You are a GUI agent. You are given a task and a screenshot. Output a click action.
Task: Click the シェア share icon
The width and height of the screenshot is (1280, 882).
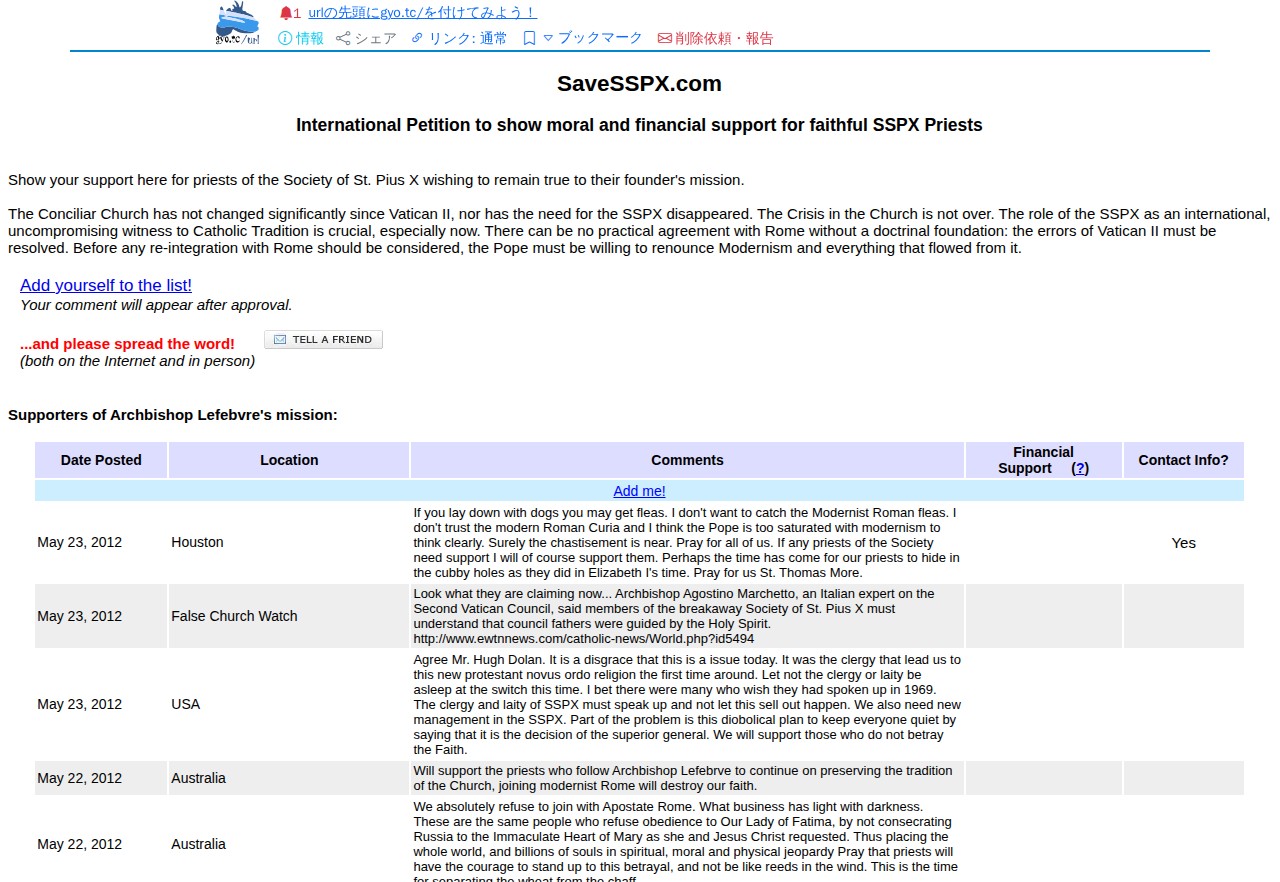tap(343, 38)
